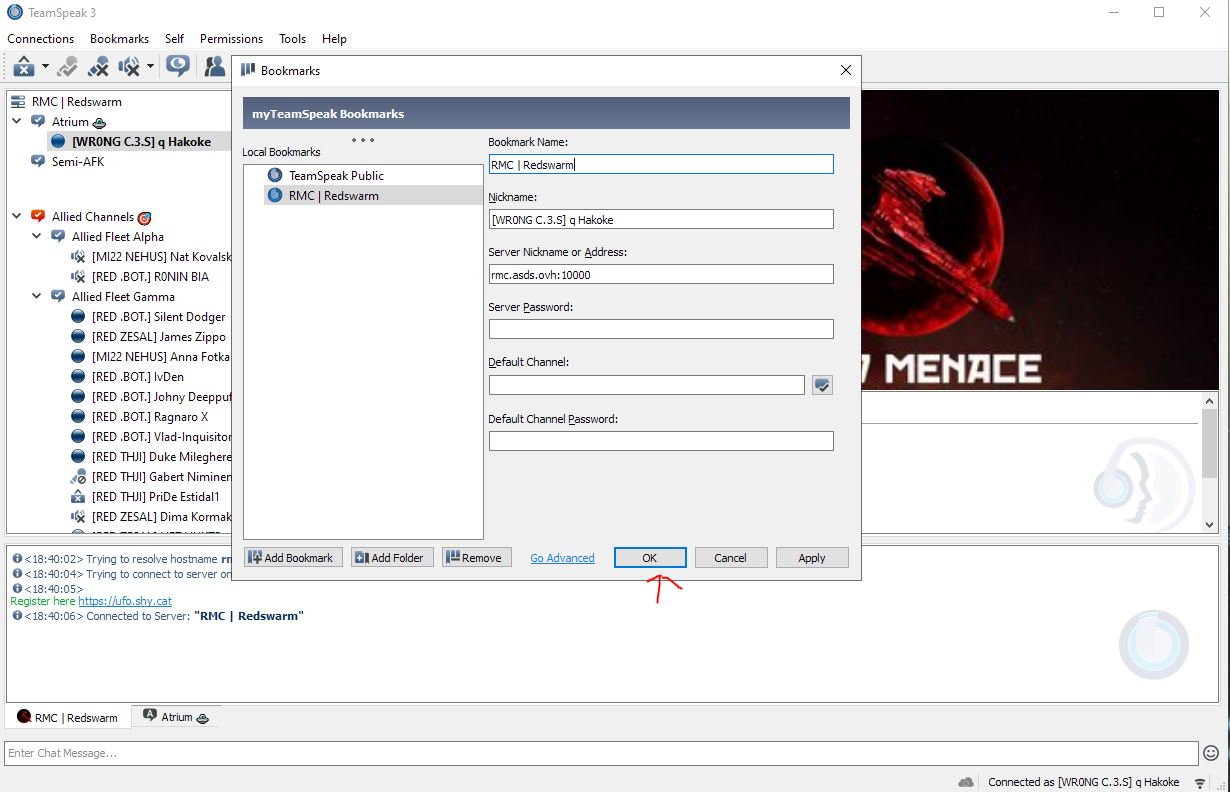Select [RED .BOT.] IvDen user
This screenshot has height=792, width=1230.
(x=137, y=377)
